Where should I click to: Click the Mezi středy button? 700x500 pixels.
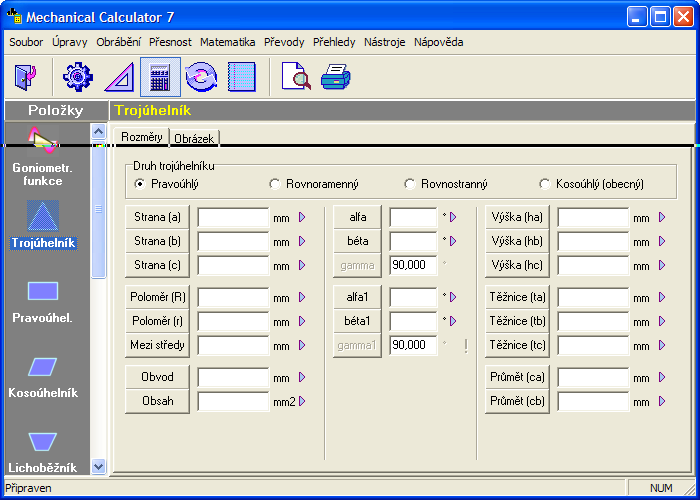point(157,345)
